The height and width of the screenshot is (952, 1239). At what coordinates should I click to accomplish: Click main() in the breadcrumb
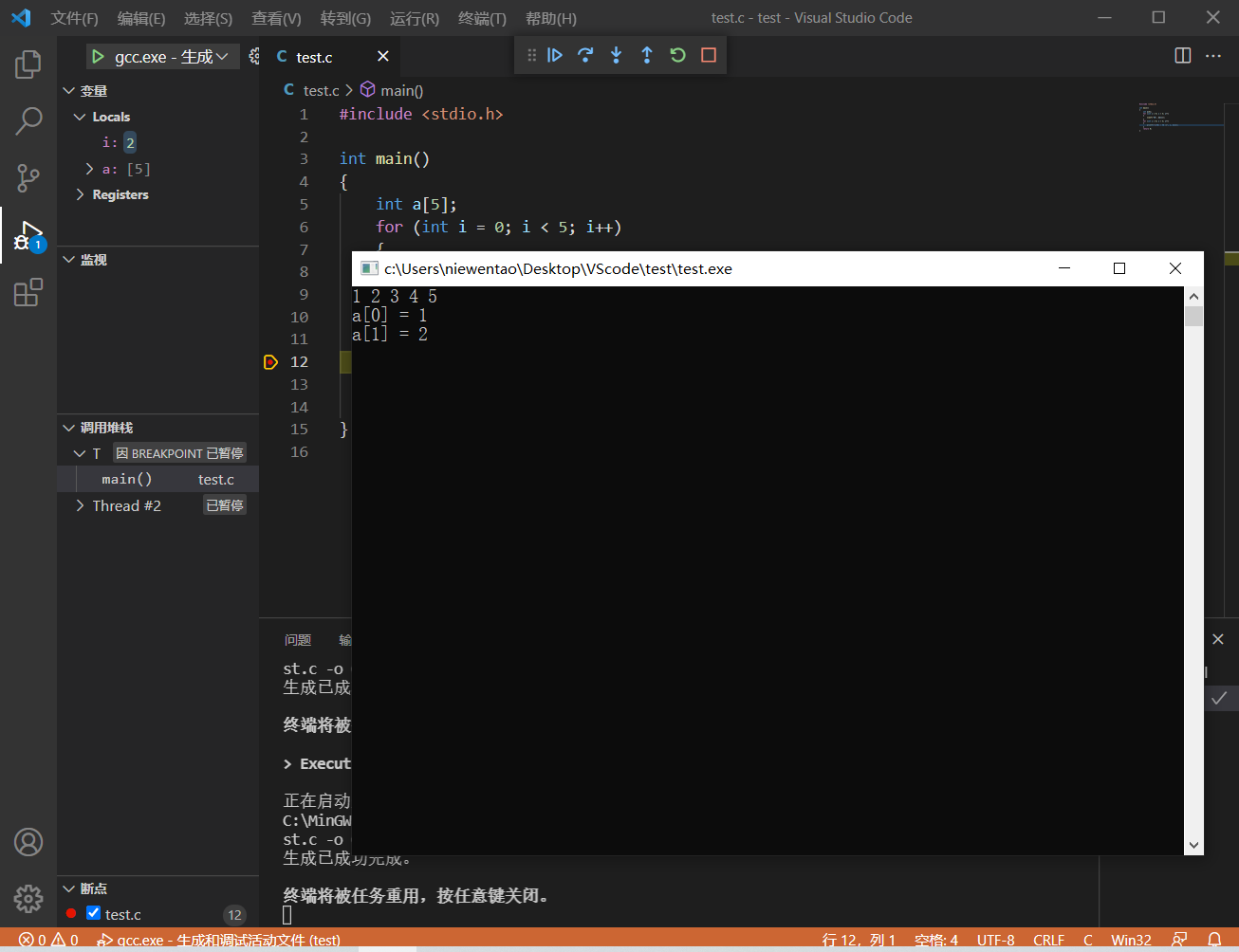click(401, 91)
